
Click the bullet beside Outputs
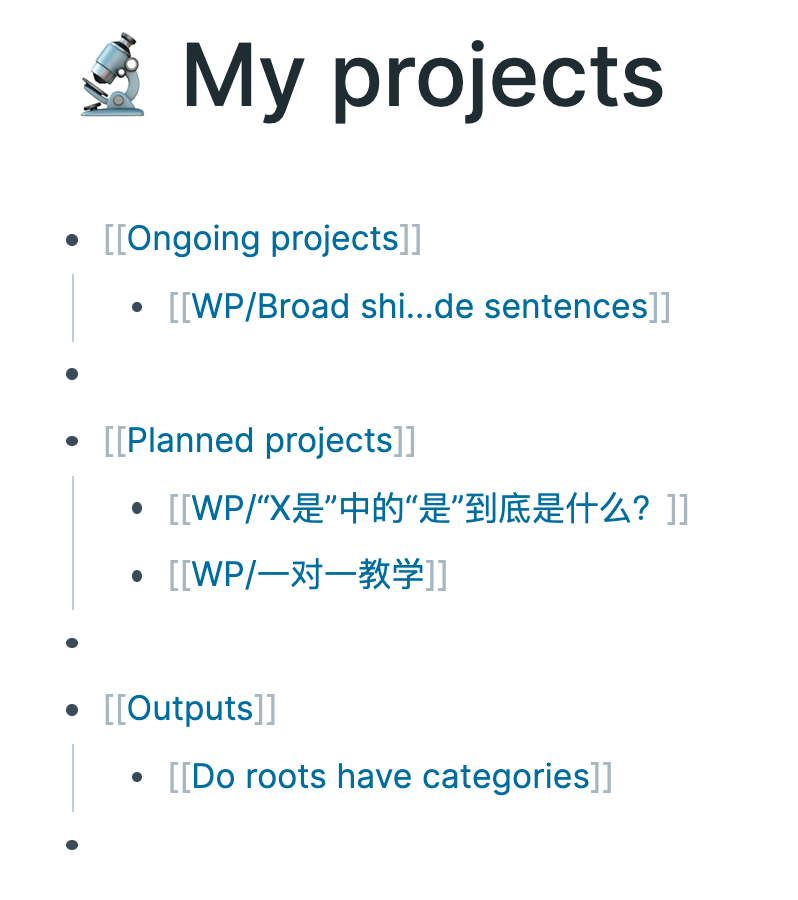[x=72, y=710]
